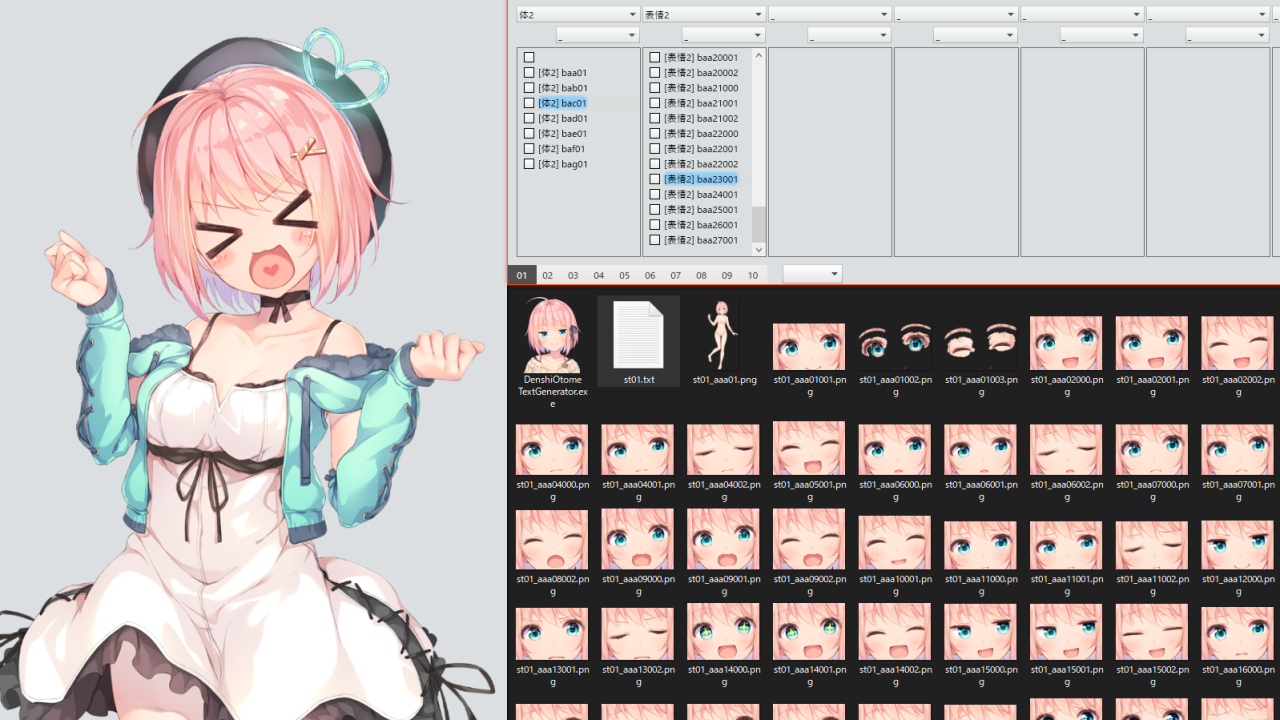Check the [体2] bad01 checkbox
This screenshot has width=1280, height=720.
[x=529, y=118]
